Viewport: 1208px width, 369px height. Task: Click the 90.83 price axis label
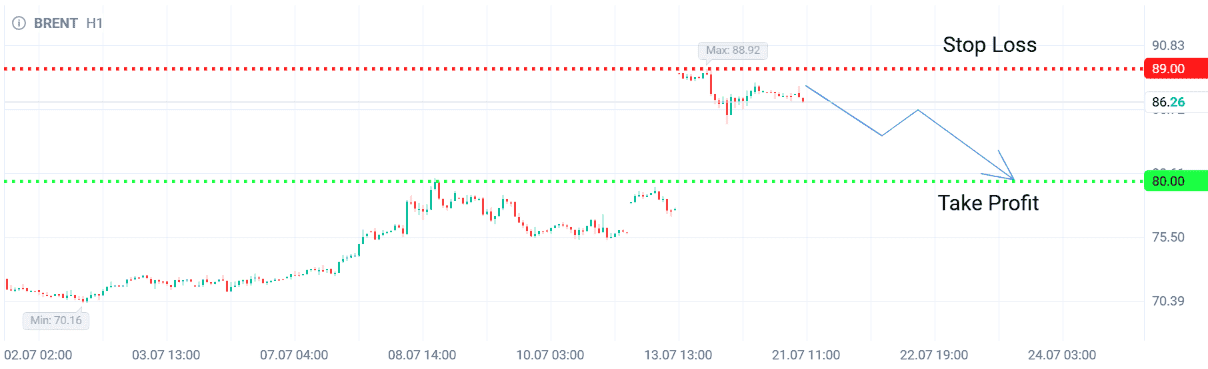pyautogui.click(x=1168, y=45)
